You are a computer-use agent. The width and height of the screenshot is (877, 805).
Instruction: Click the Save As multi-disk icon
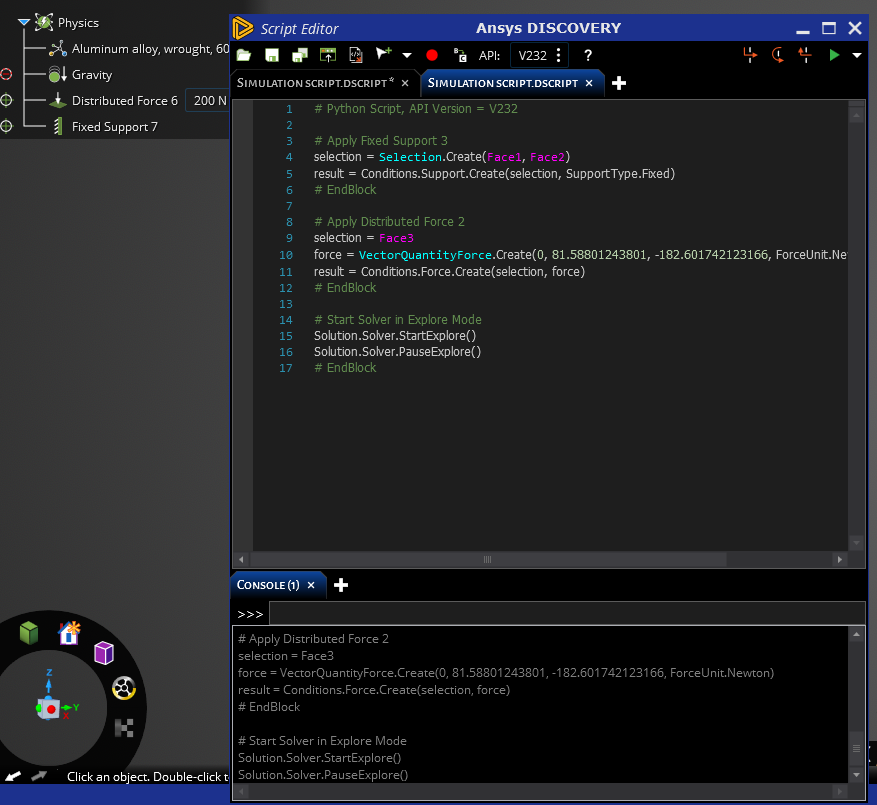(x=300, y=55)
